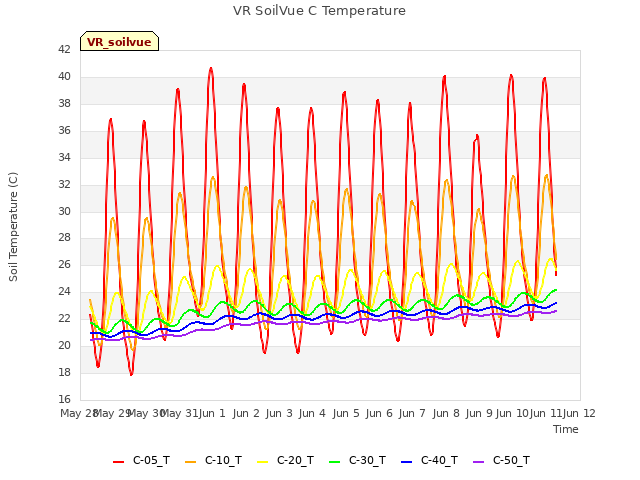The width and height of the screenshot is (640, 480).
Task: Select the C-20_T legend label
Action: pos(296,460)
